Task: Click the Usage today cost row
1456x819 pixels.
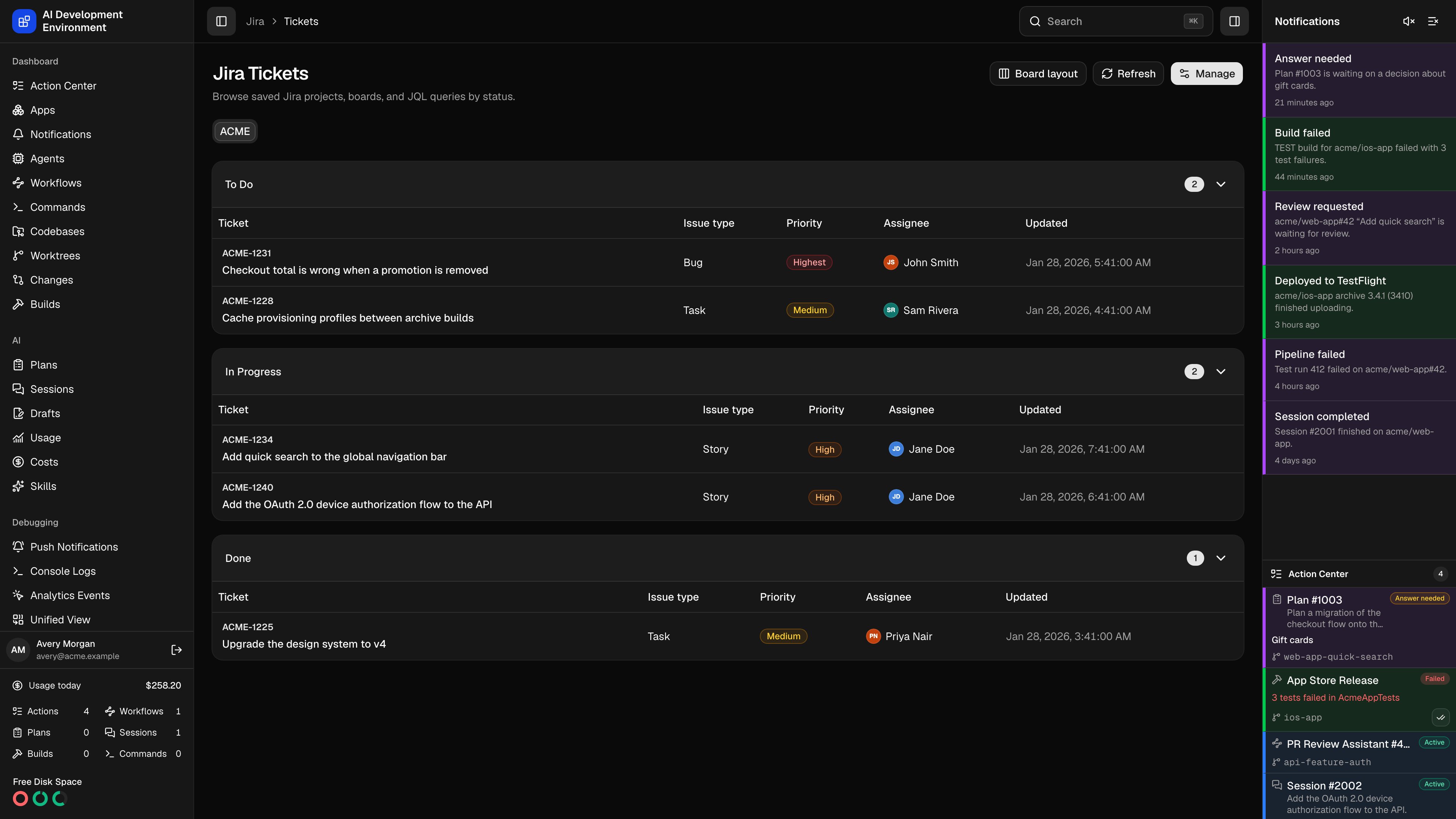Action: point(97,686)
